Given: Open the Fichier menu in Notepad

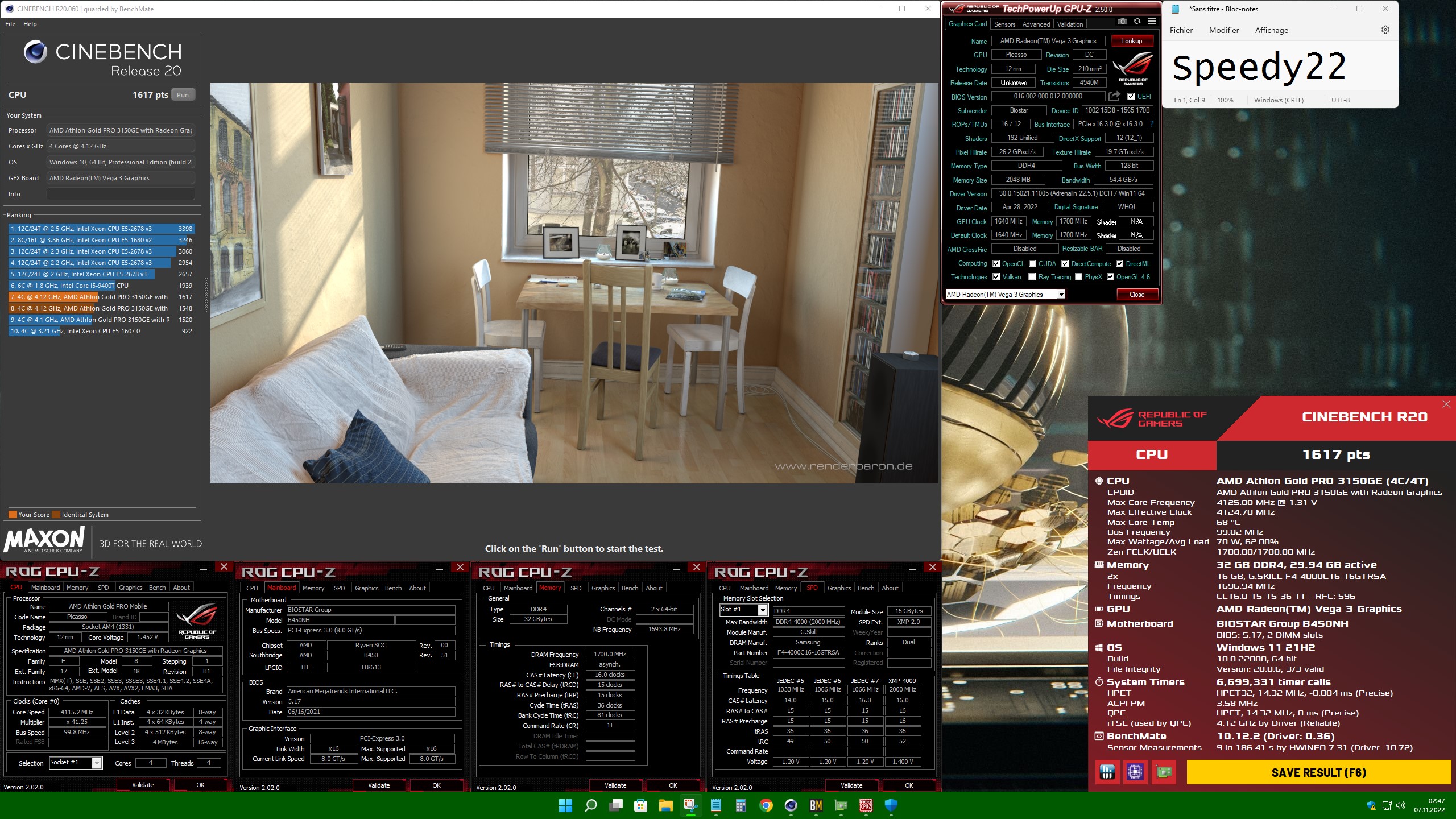Looking at the screenshot, I should pyautogui.click(x=1181, y=30).
